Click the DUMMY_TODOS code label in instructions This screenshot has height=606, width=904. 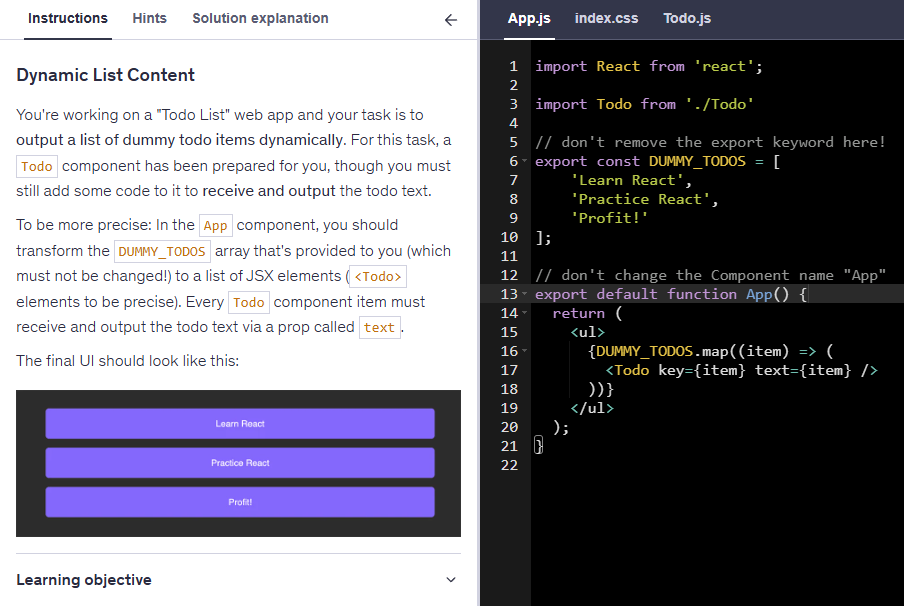click(162, 251)
